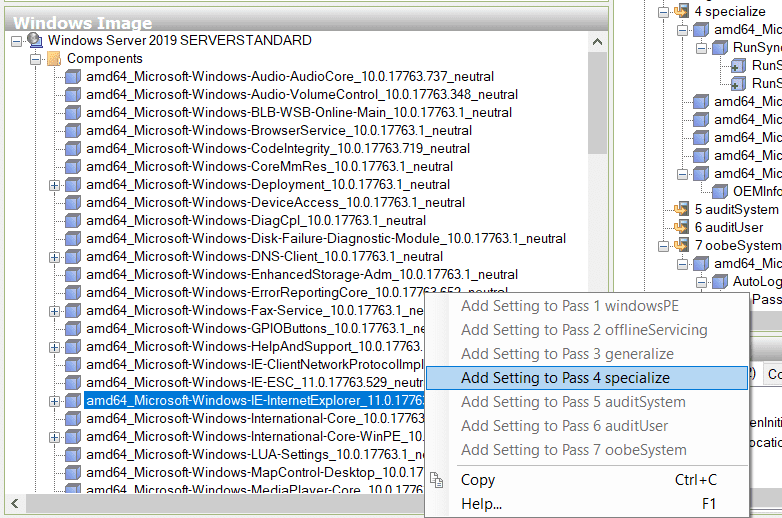The image size is (782, 518).
Task: Click the Copy icon in context menu
Action: click(x=437, y=481)
